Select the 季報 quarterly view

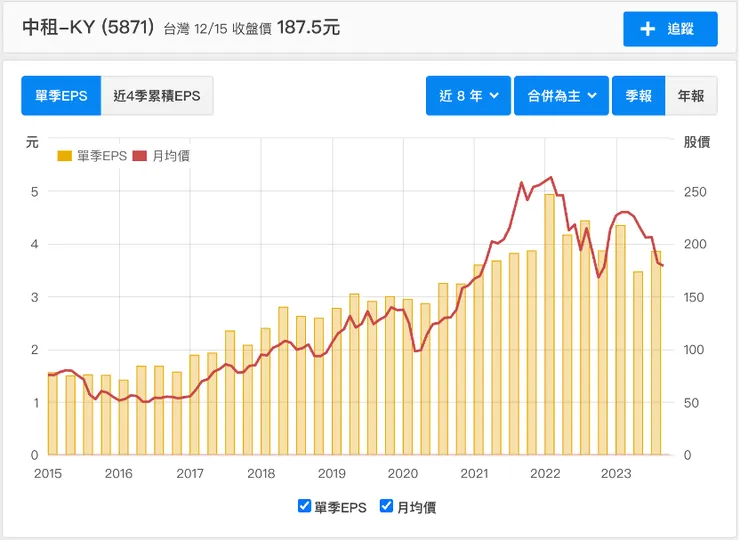(639, 96)
